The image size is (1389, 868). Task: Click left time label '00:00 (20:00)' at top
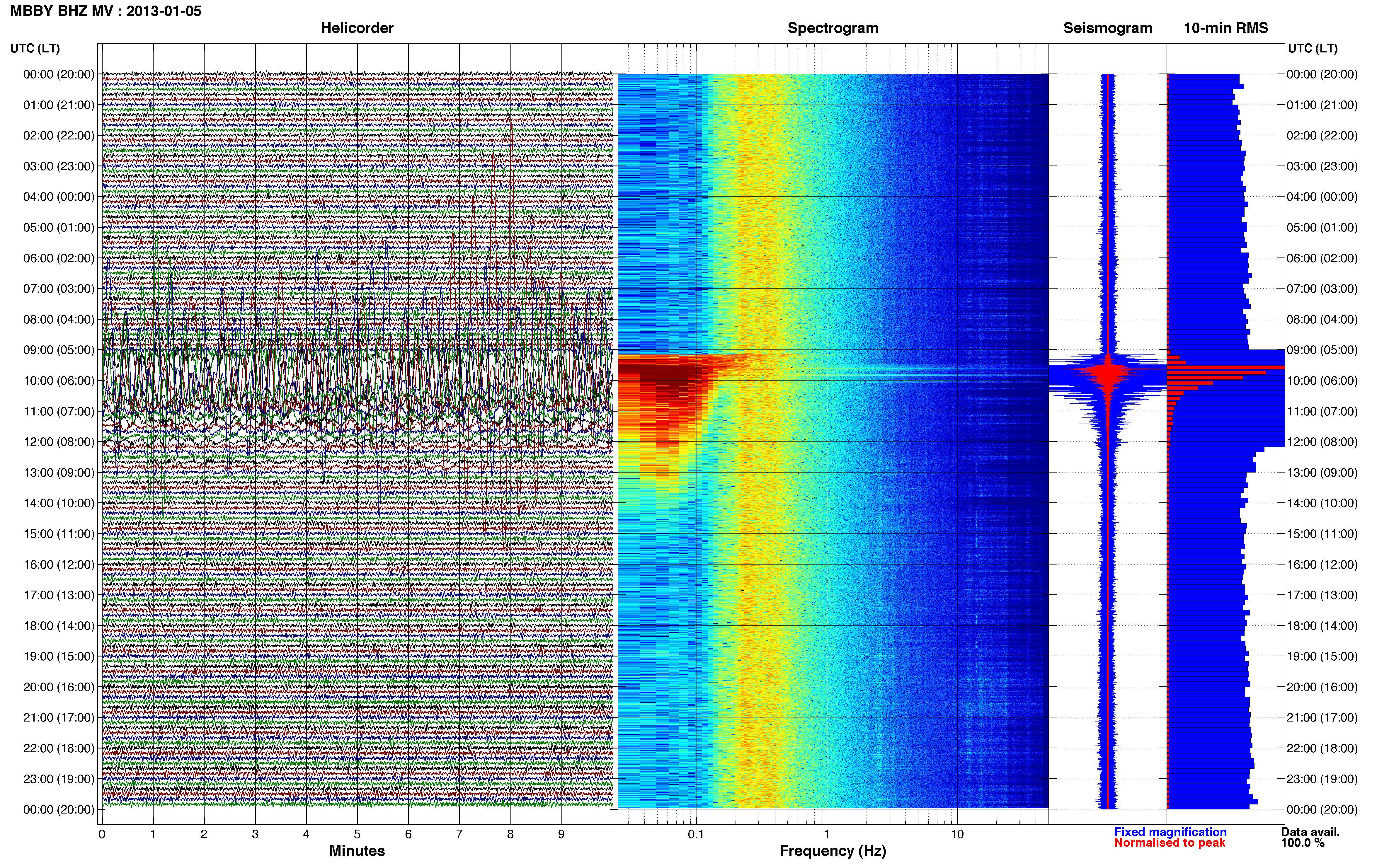pyautogui.click(x=59, y=74)
